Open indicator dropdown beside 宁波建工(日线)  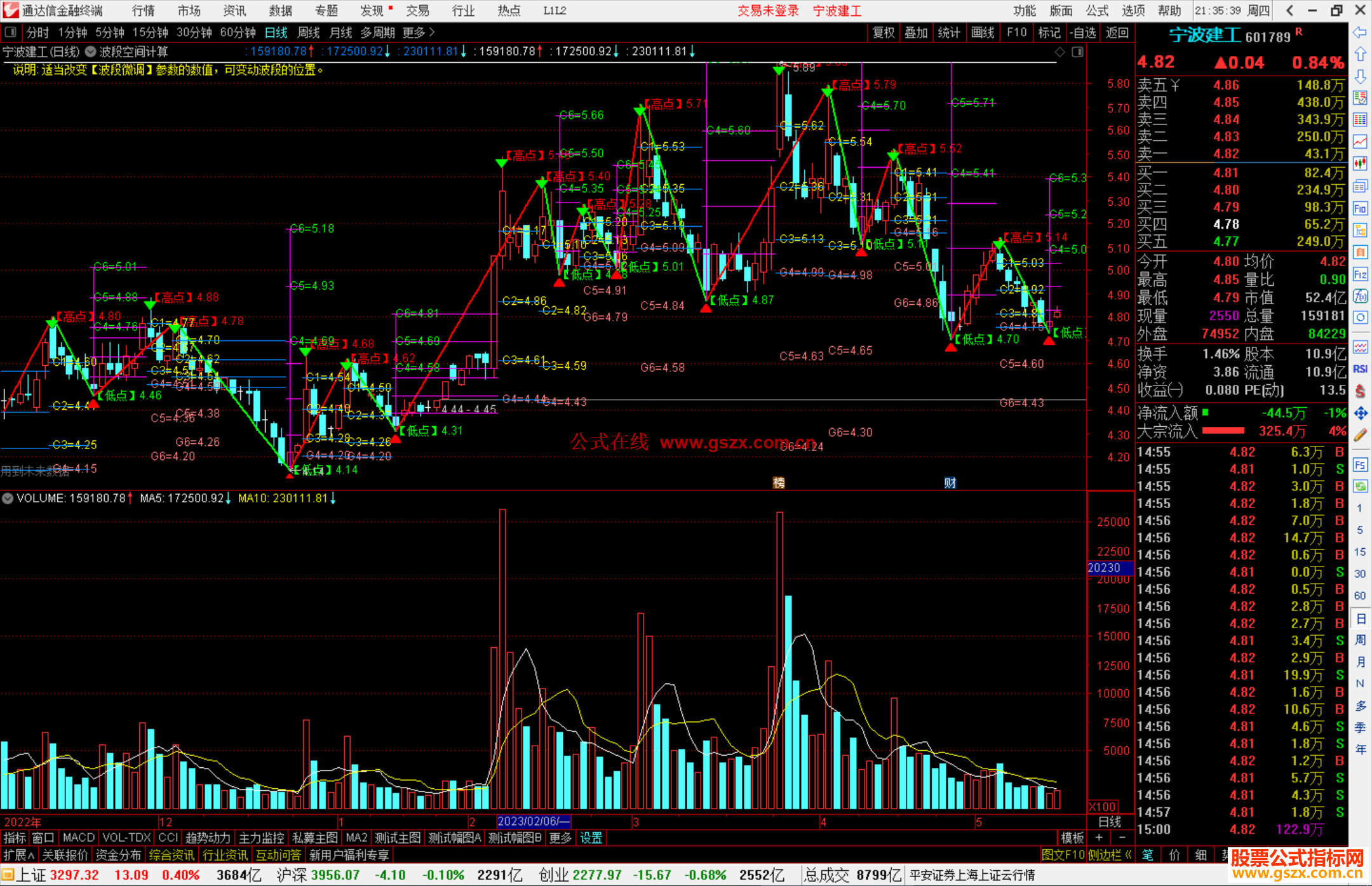click(x=91, y=51)
